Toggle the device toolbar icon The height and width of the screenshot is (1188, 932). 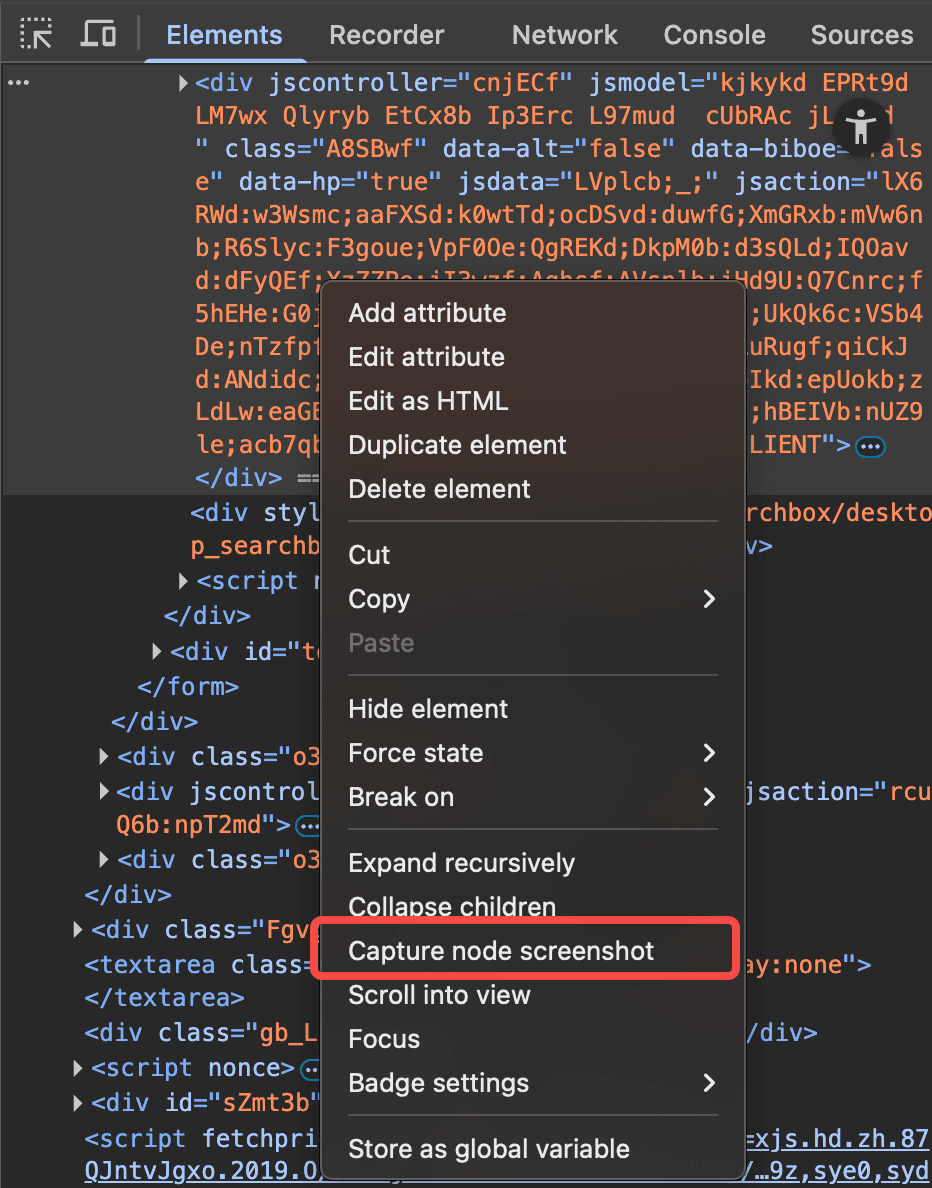click(x=97, y=33)
